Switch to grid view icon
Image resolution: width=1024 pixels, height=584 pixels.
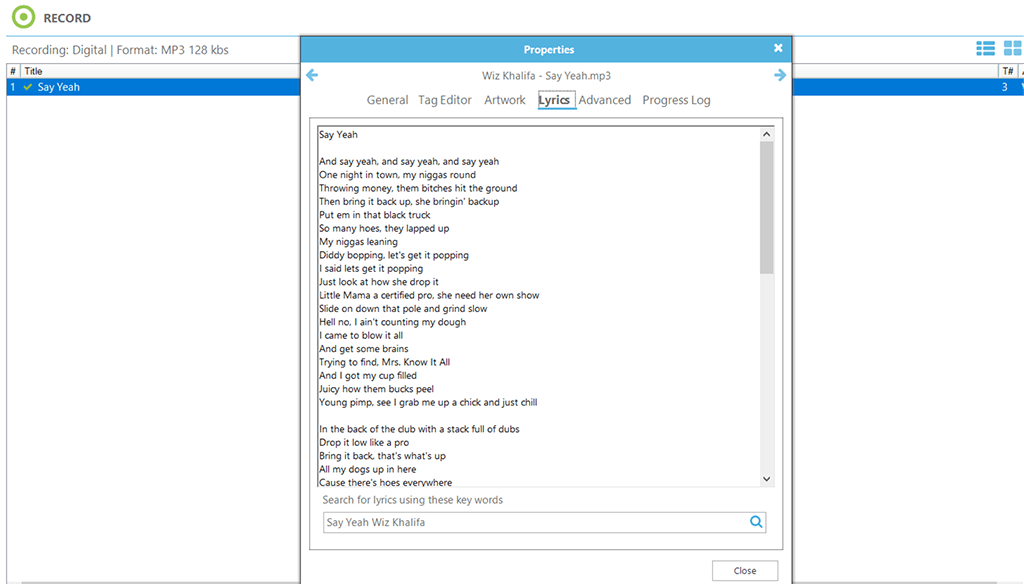1013,48
